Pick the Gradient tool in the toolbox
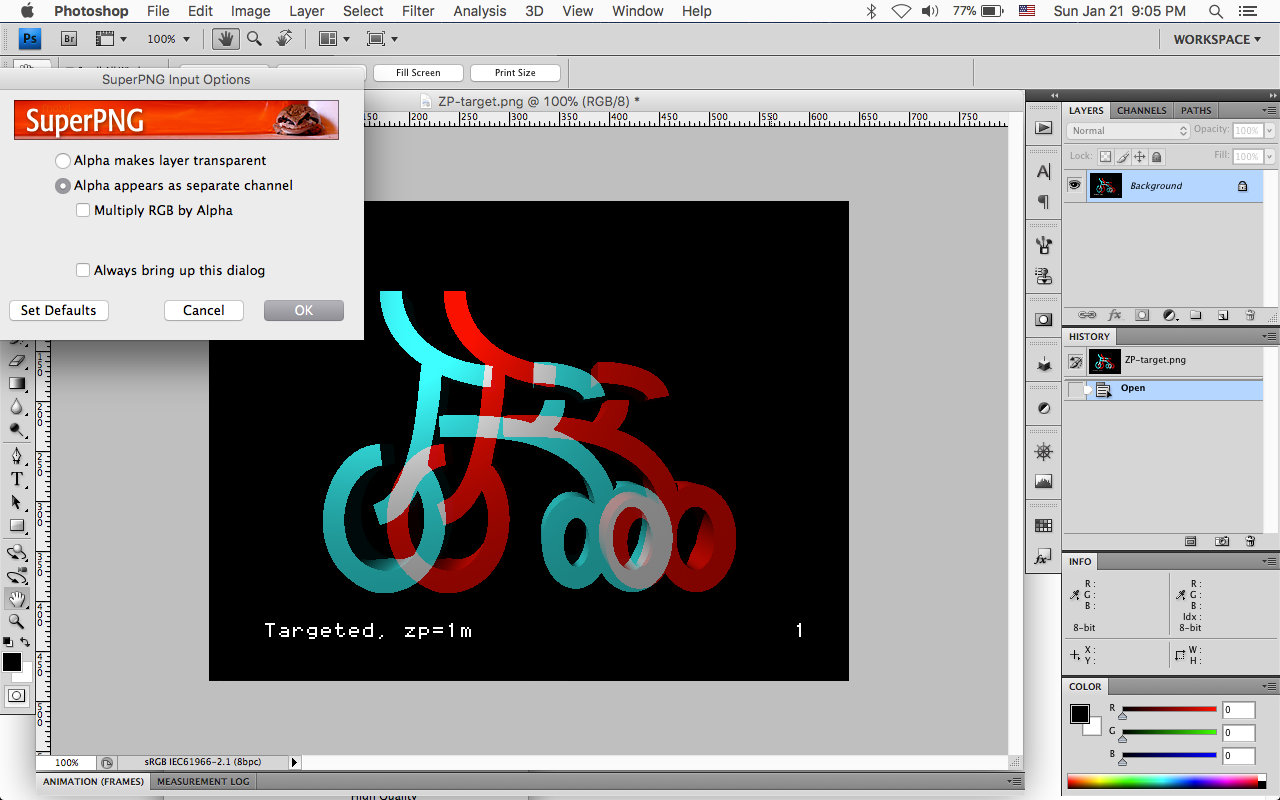 17,383
